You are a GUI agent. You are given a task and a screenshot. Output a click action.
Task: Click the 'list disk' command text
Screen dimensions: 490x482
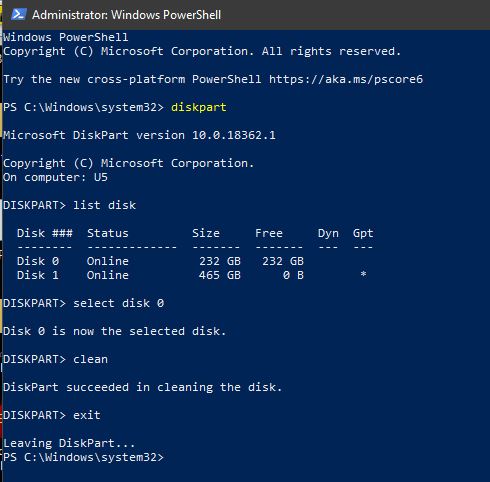pos(104,205)
